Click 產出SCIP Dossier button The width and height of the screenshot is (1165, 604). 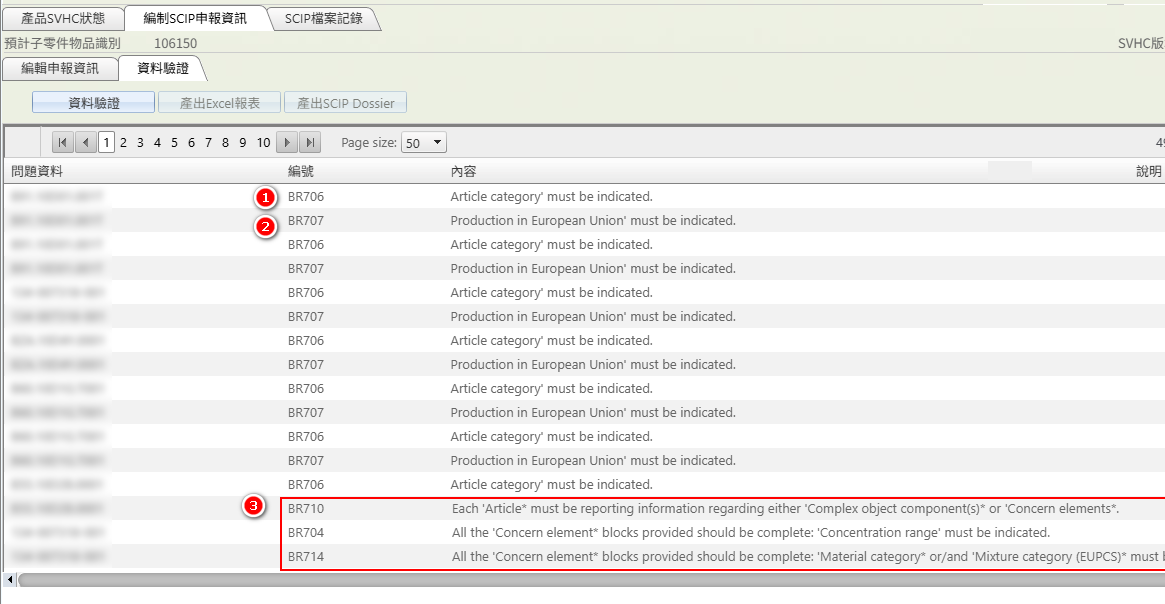[x=346, y=103]
